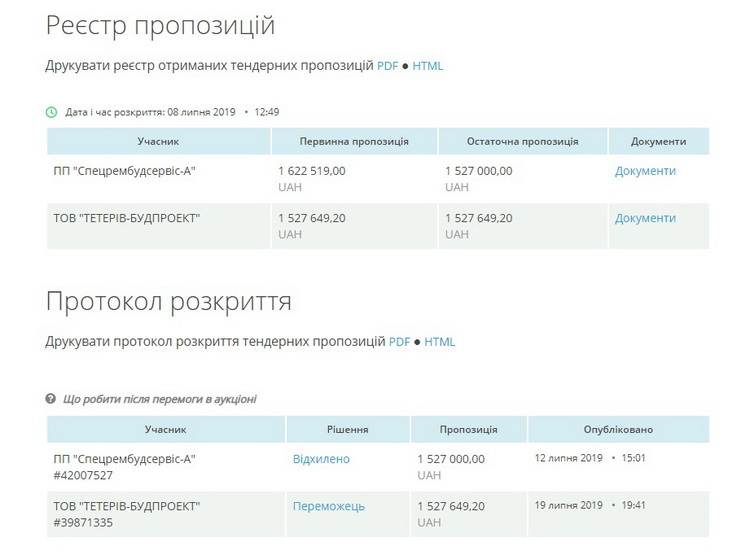Click the Первинна пропозиція column header
749x560 pixels.
pos(354,142)
